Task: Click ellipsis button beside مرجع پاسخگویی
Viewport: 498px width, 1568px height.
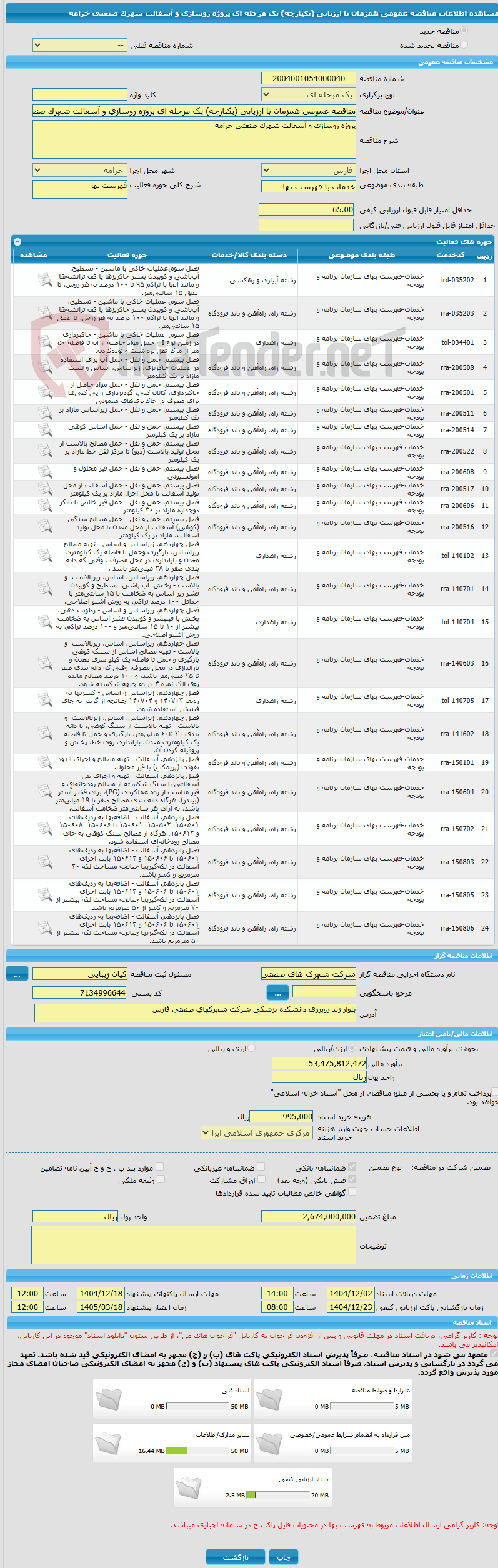Action: pyautogui.click(x=277, y=992)
